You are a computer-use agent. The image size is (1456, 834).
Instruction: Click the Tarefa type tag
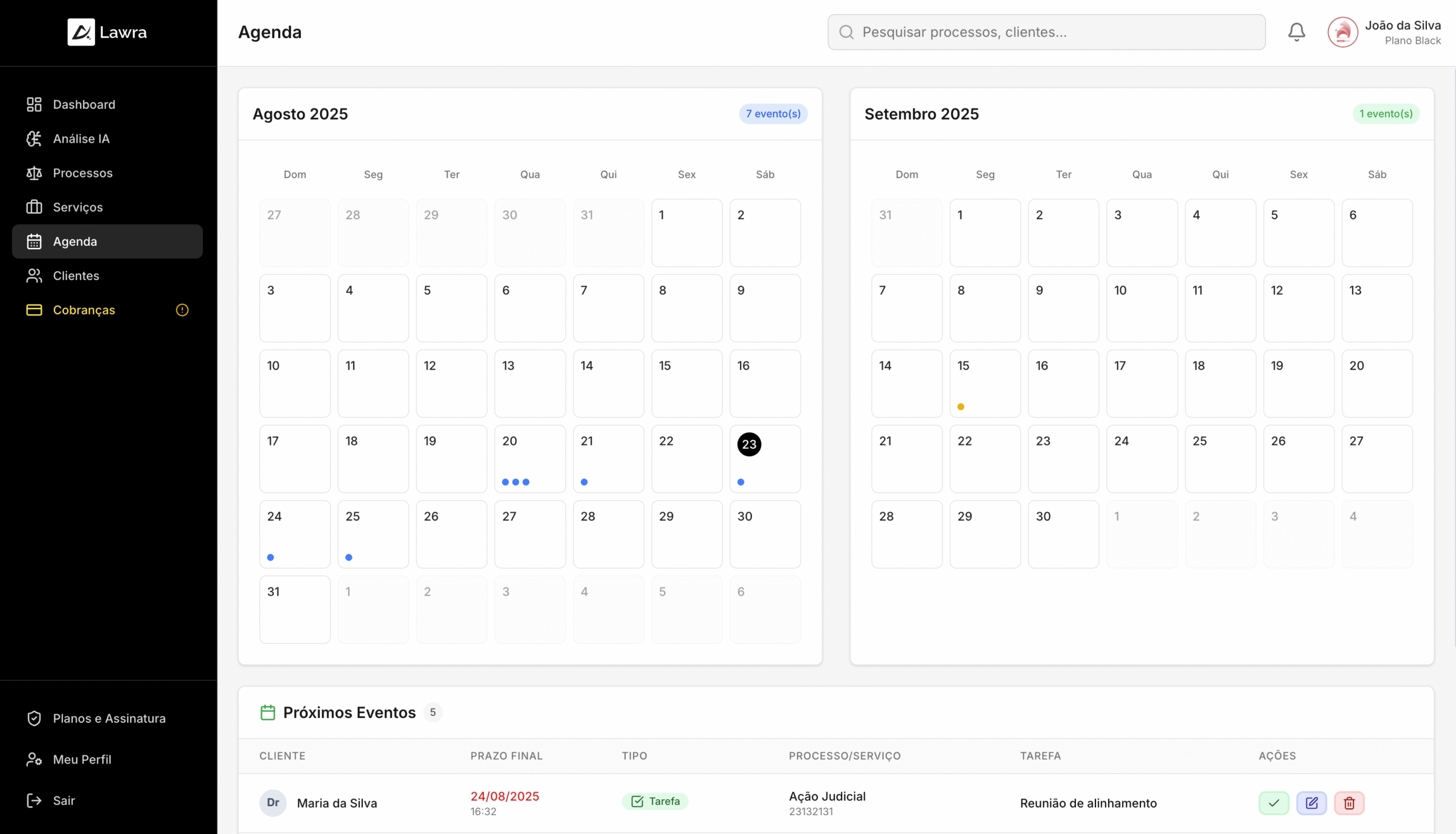coord(655,802)
